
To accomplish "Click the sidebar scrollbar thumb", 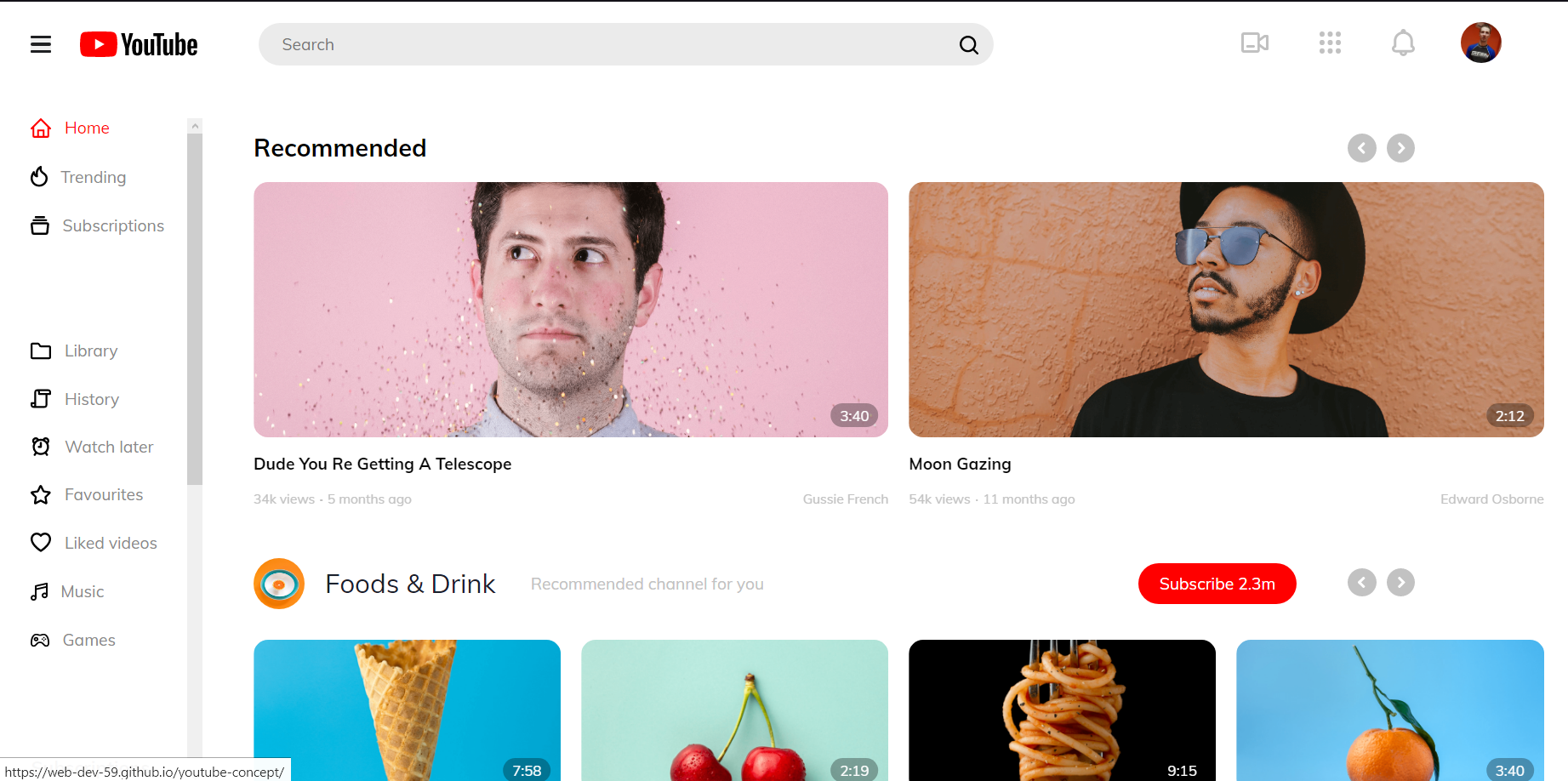I will click(x=195, y=309).
